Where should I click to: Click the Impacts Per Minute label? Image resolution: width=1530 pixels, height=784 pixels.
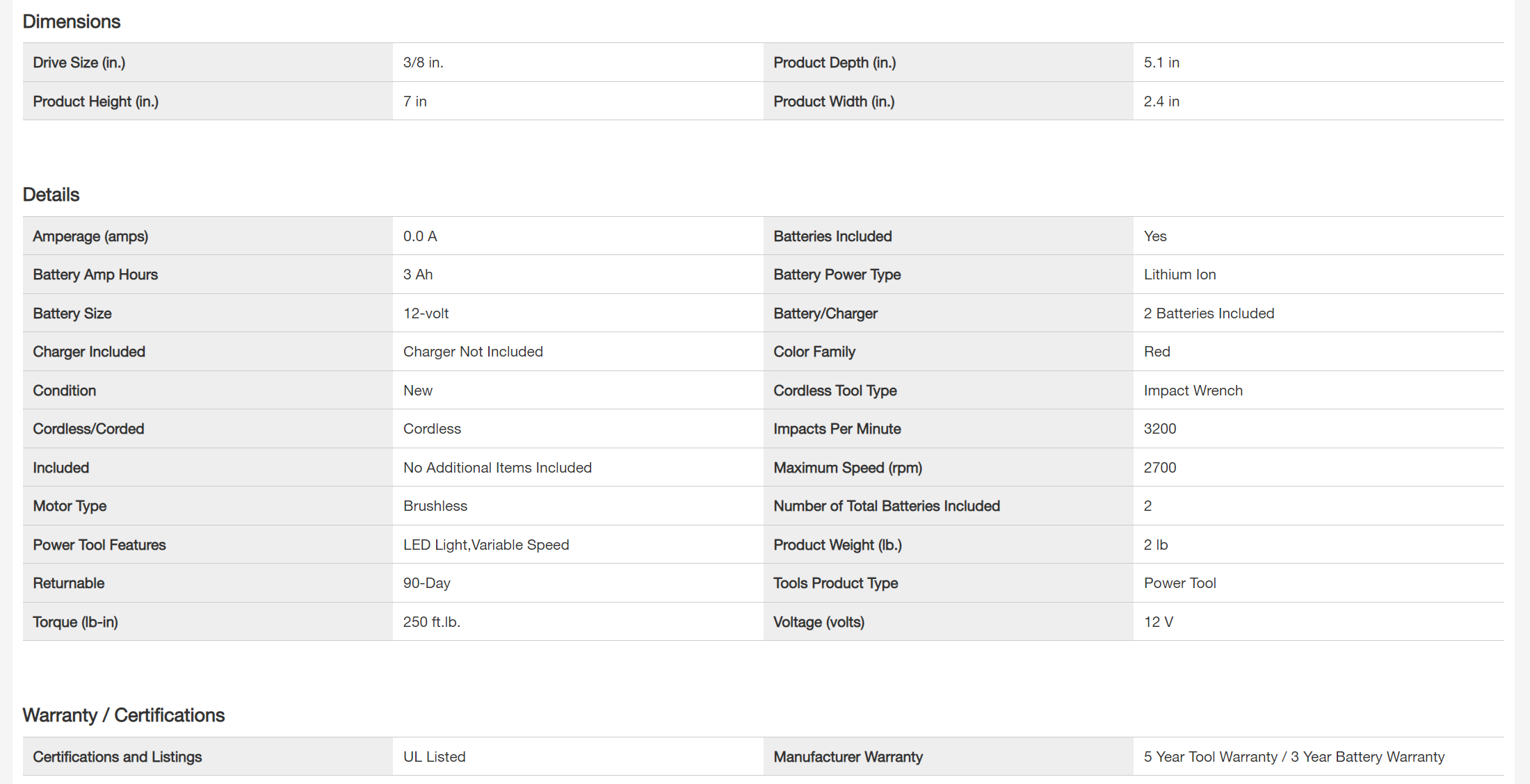click(837, 429)
